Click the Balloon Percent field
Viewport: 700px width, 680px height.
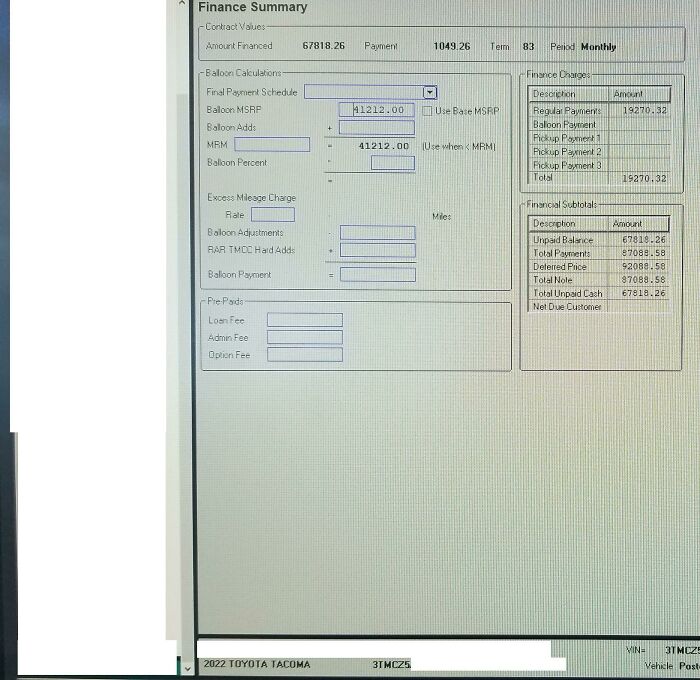point(392,163)
